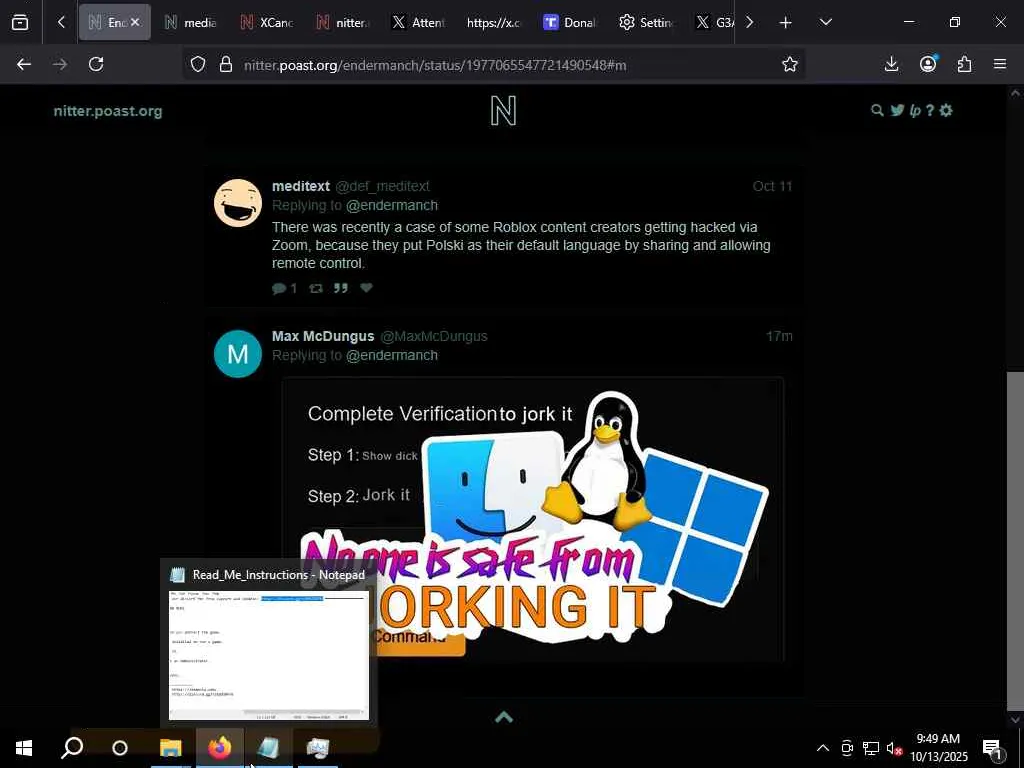Click the retweet icon on meditext's tweet
Viewport: 1024px width, 768px height.
316,288
